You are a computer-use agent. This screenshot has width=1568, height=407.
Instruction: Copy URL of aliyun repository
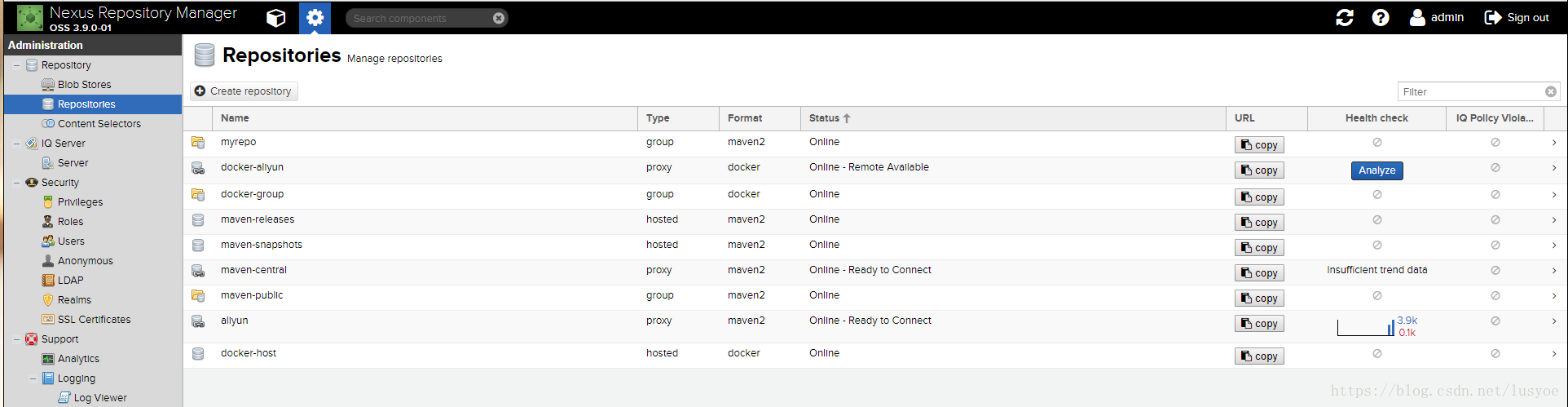[x=1259, y=324]
